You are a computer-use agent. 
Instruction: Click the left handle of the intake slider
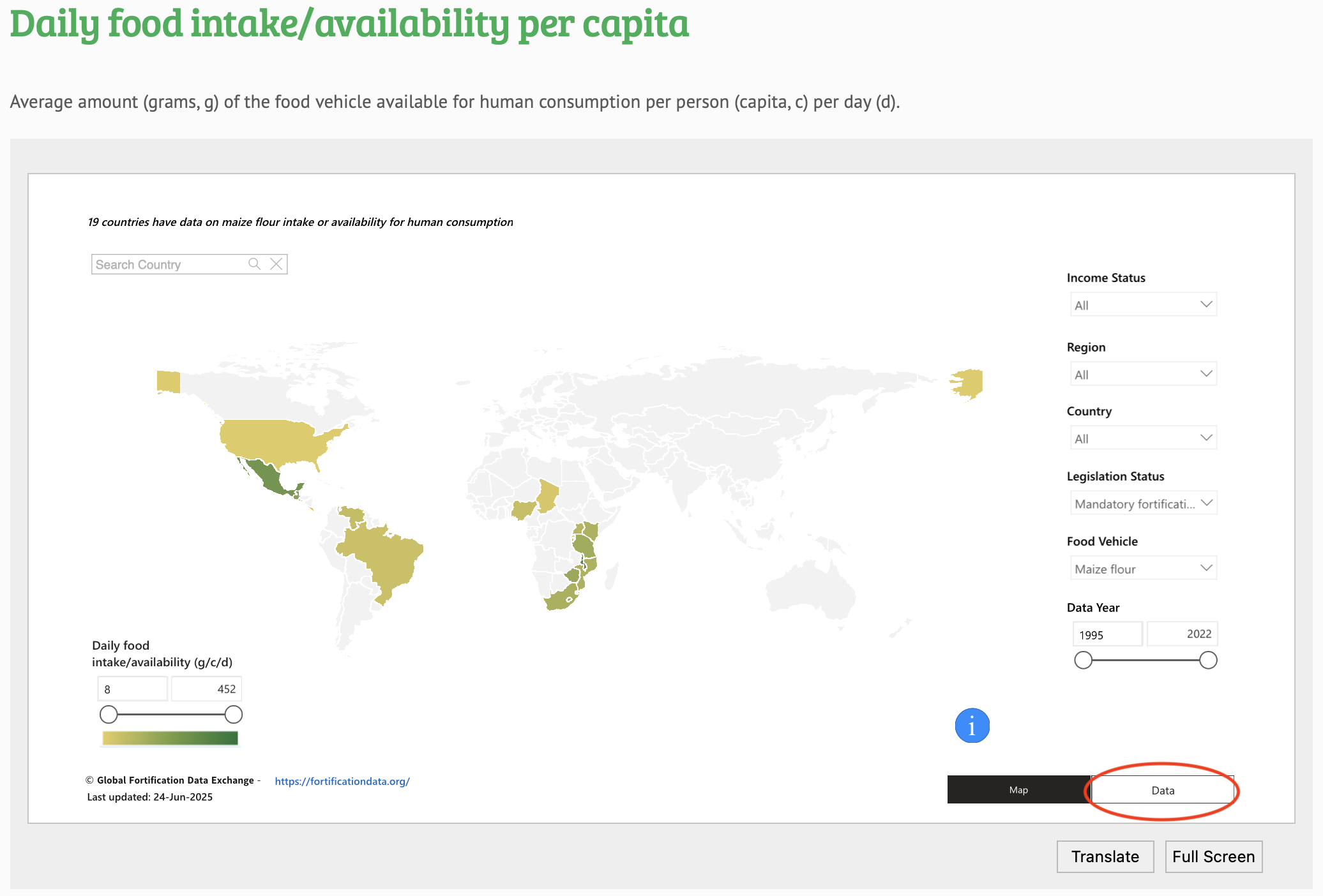[x=109, y=714]
